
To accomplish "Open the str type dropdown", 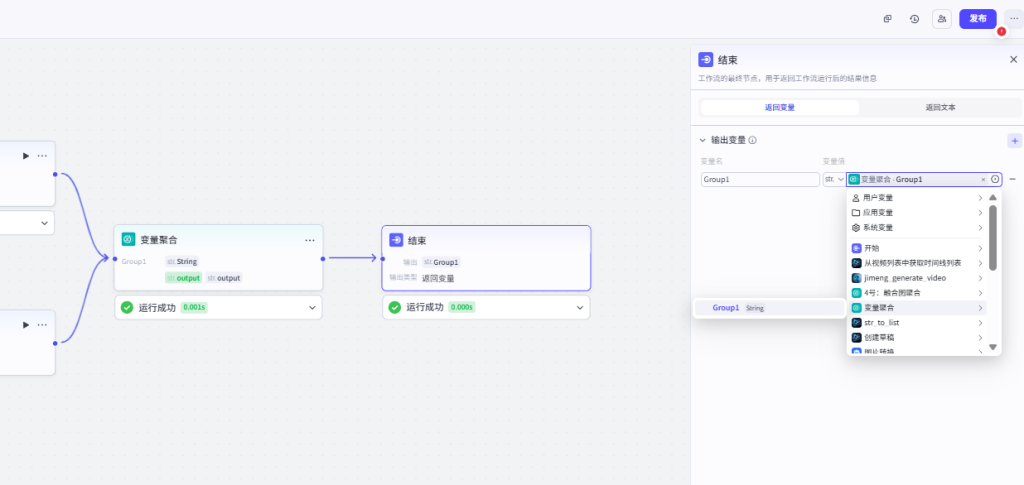I will (833, 180).
